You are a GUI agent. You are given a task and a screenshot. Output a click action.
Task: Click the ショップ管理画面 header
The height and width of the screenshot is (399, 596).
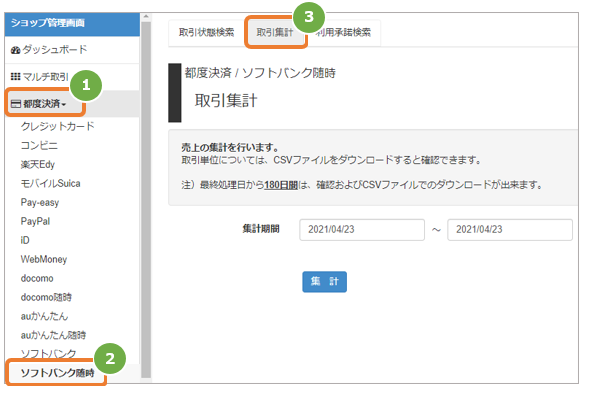[x=72, y=24]
